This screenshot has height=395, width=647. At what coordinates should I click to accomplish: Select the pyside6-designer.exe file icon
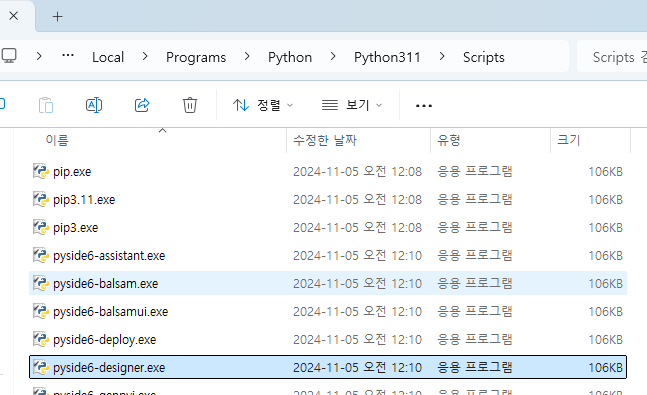[41, 367]
